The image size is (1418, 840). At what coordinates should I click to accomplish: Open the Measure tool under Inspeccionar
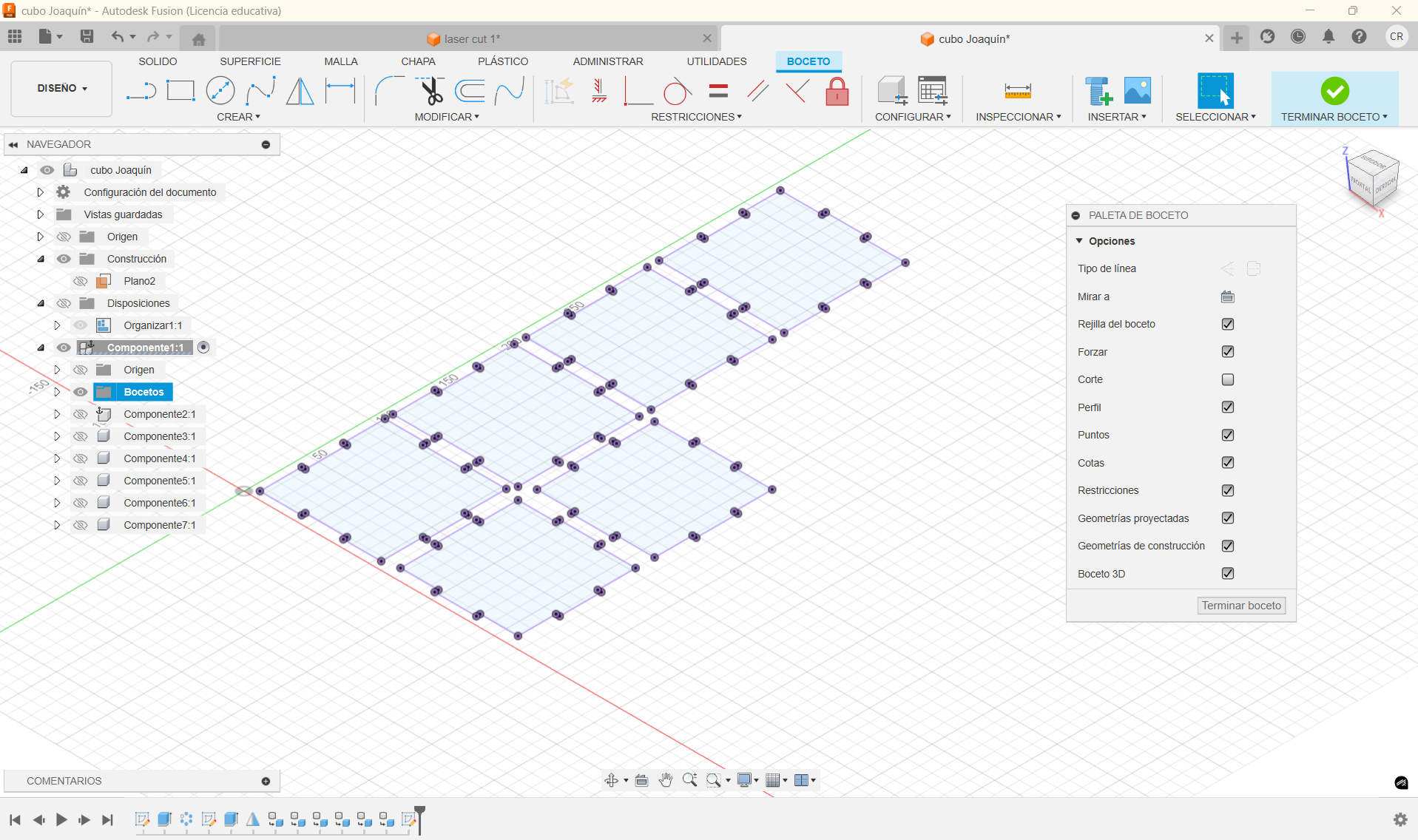1018,91
